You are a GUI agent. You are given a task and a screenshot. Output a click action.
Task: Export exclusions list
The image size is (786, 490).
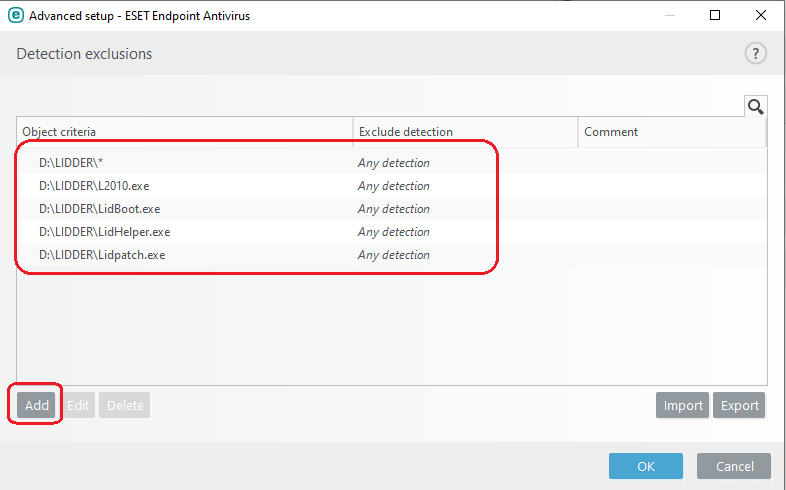click(x=739, y=405)
